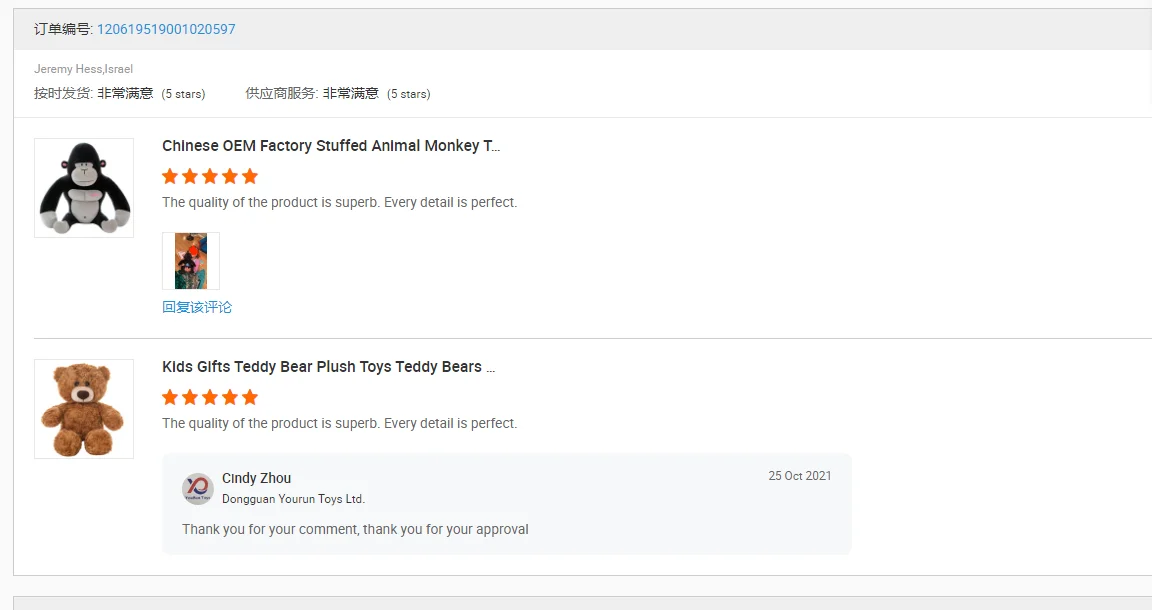Click the first star of teddy bear rating
The image size is (1152, 610).
(x=170, y=397)
